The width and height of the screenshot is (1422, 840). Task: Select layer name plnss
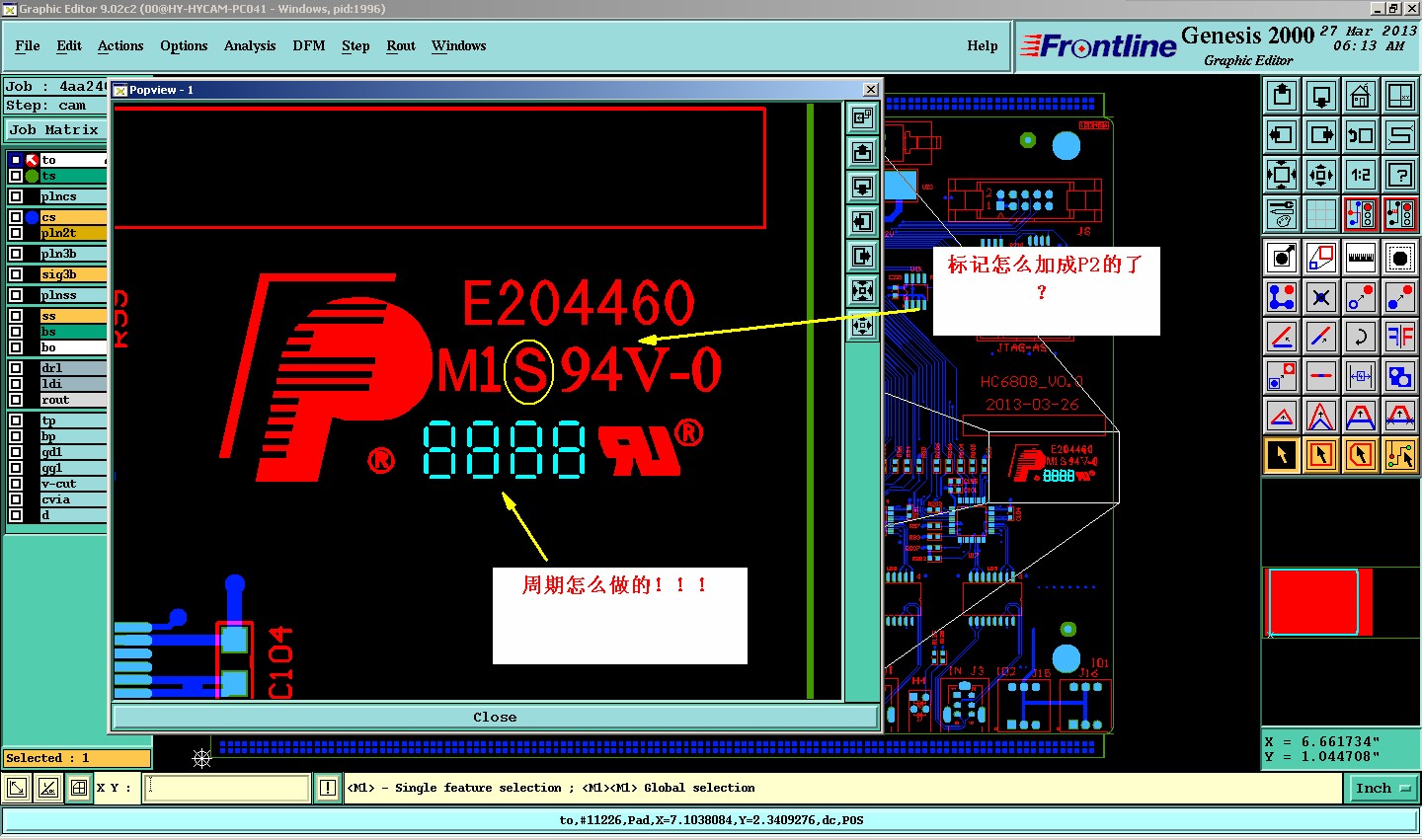point(72,295)
